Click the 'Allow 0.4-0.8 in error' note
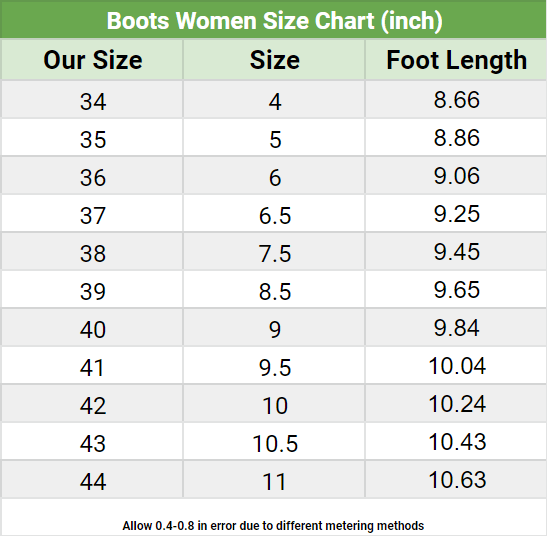The image size is (547, 536). [x=273, y=526]
